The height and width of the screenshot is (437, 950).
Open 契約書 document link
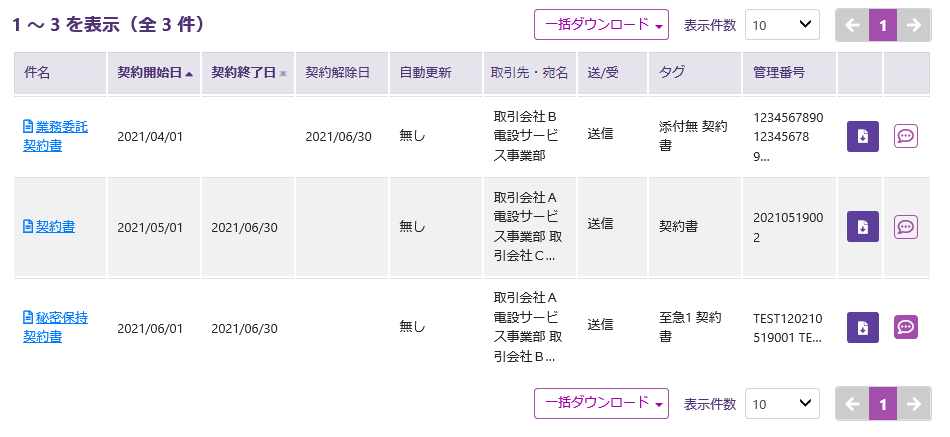click(x=55, y=227)
